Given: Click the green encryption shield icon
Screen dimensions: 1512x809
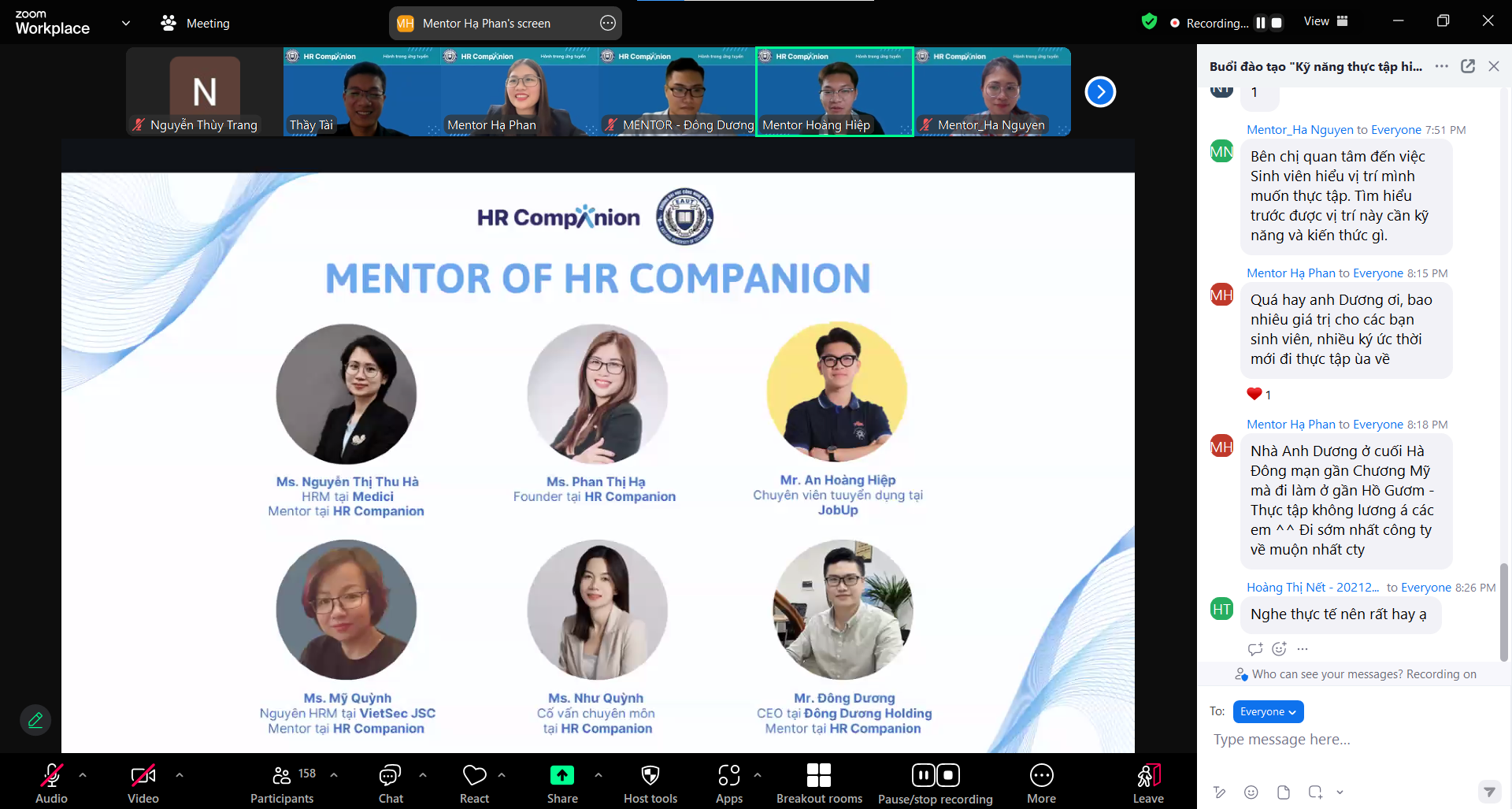Looking at the screenshot, I should click(1149, 22).
